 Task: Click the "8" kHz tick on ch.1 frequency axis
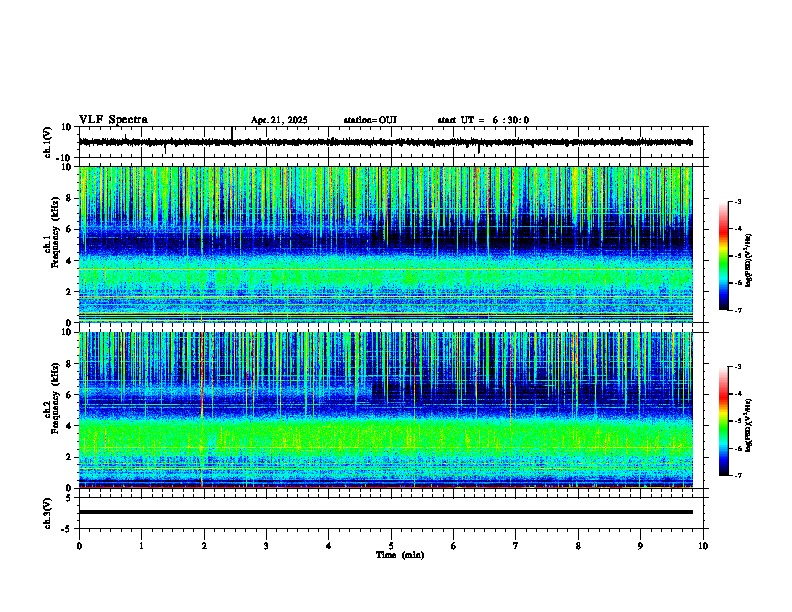69,198
